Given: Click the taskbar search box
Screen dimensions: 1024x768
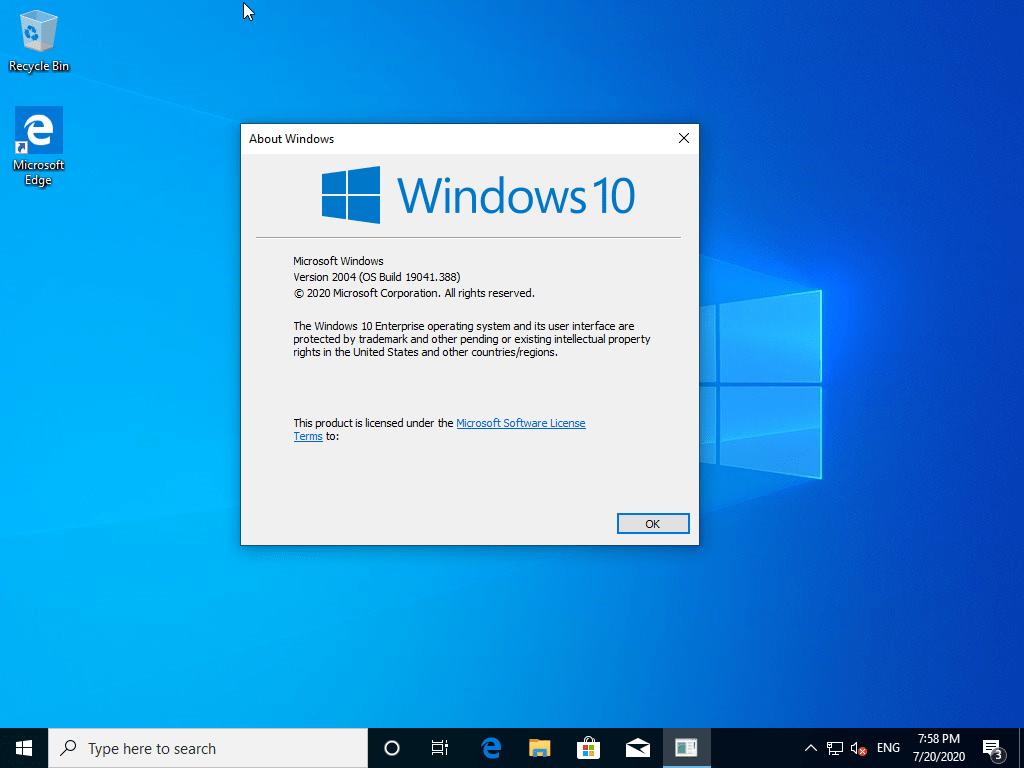Looking at the screenshot, I should click(208, 748).
